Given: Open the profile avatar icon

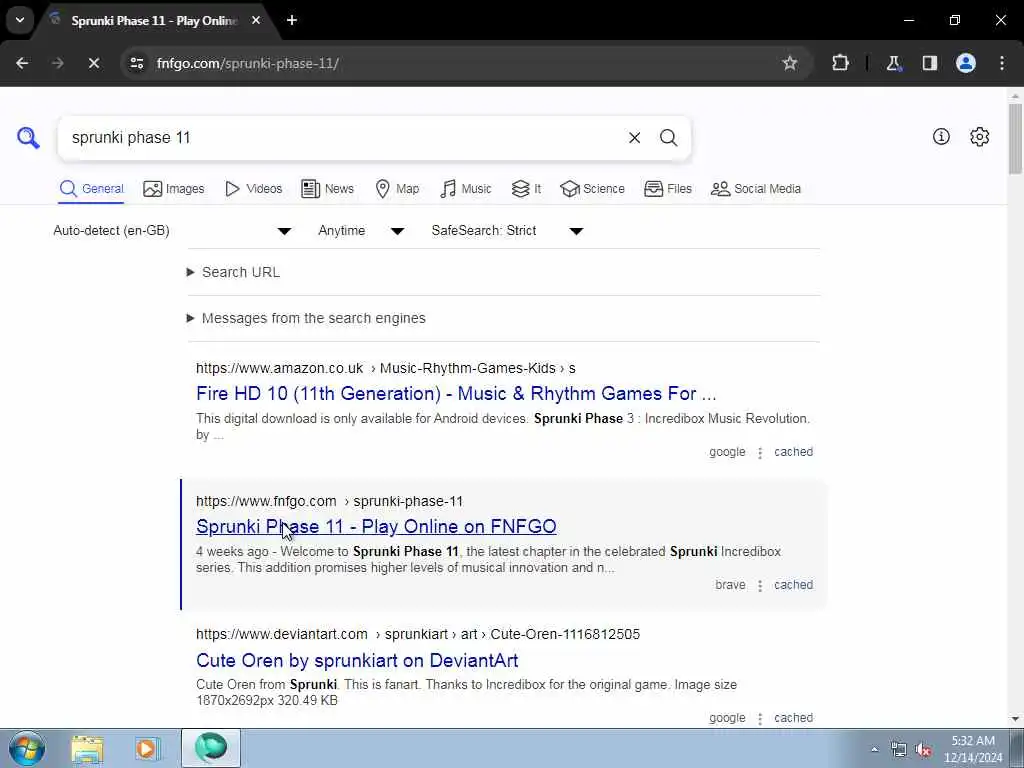Looking at the screenshot, I should point(966,63).
